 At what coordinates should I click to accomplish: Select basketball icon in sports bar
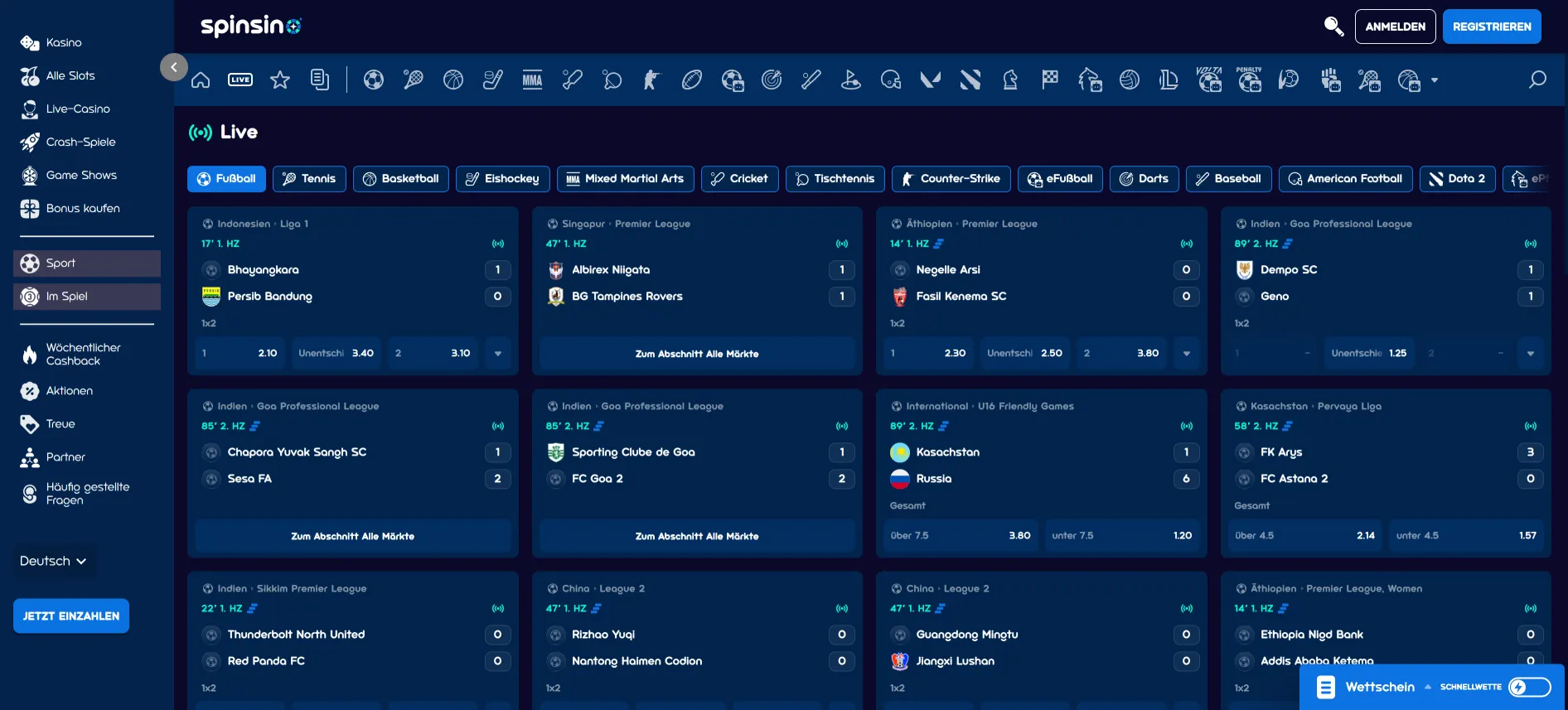pos(453,80)
